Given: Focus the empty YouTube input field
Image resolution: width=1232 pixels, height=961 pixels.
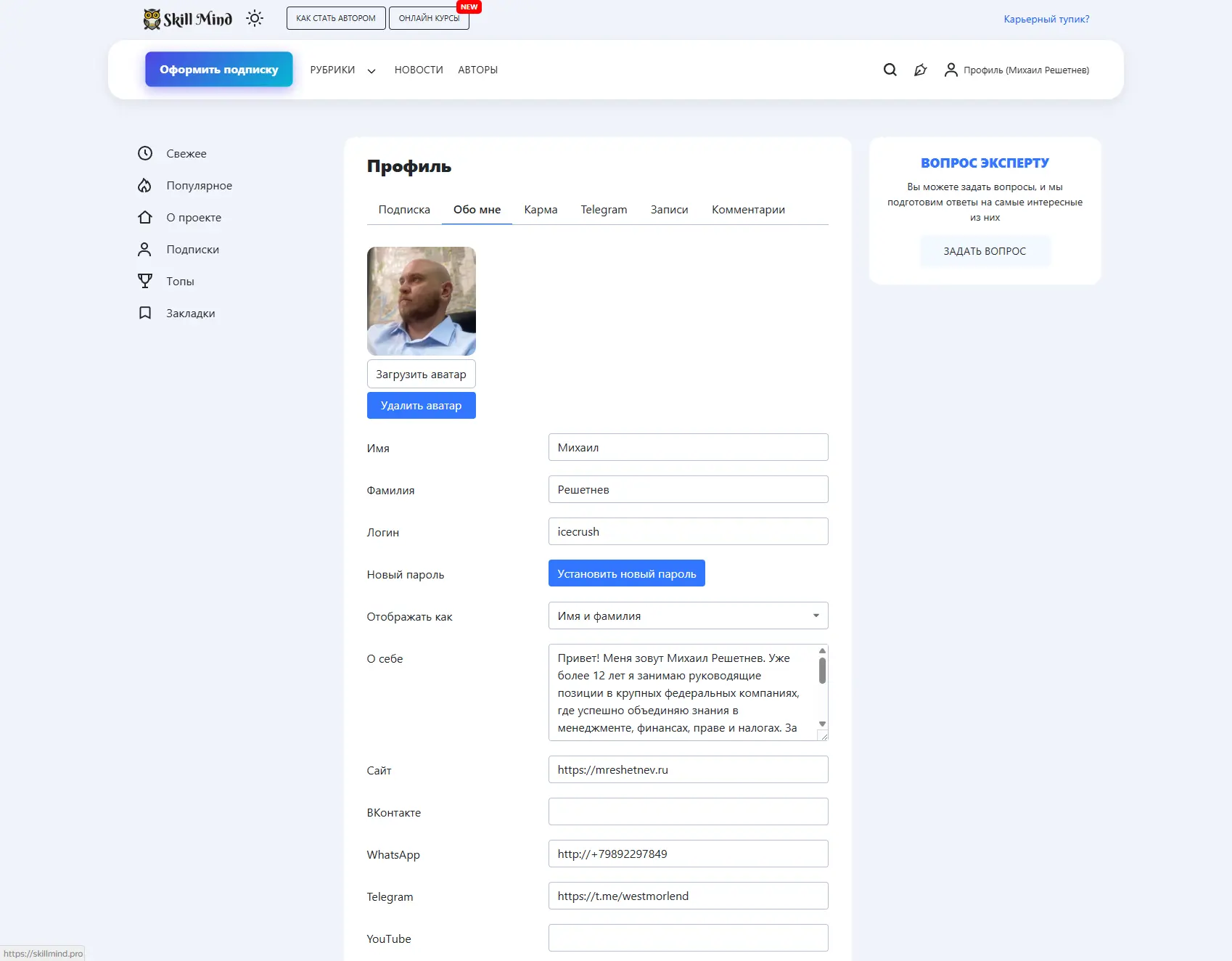Looking at the screenshot, I should [688, 938].
